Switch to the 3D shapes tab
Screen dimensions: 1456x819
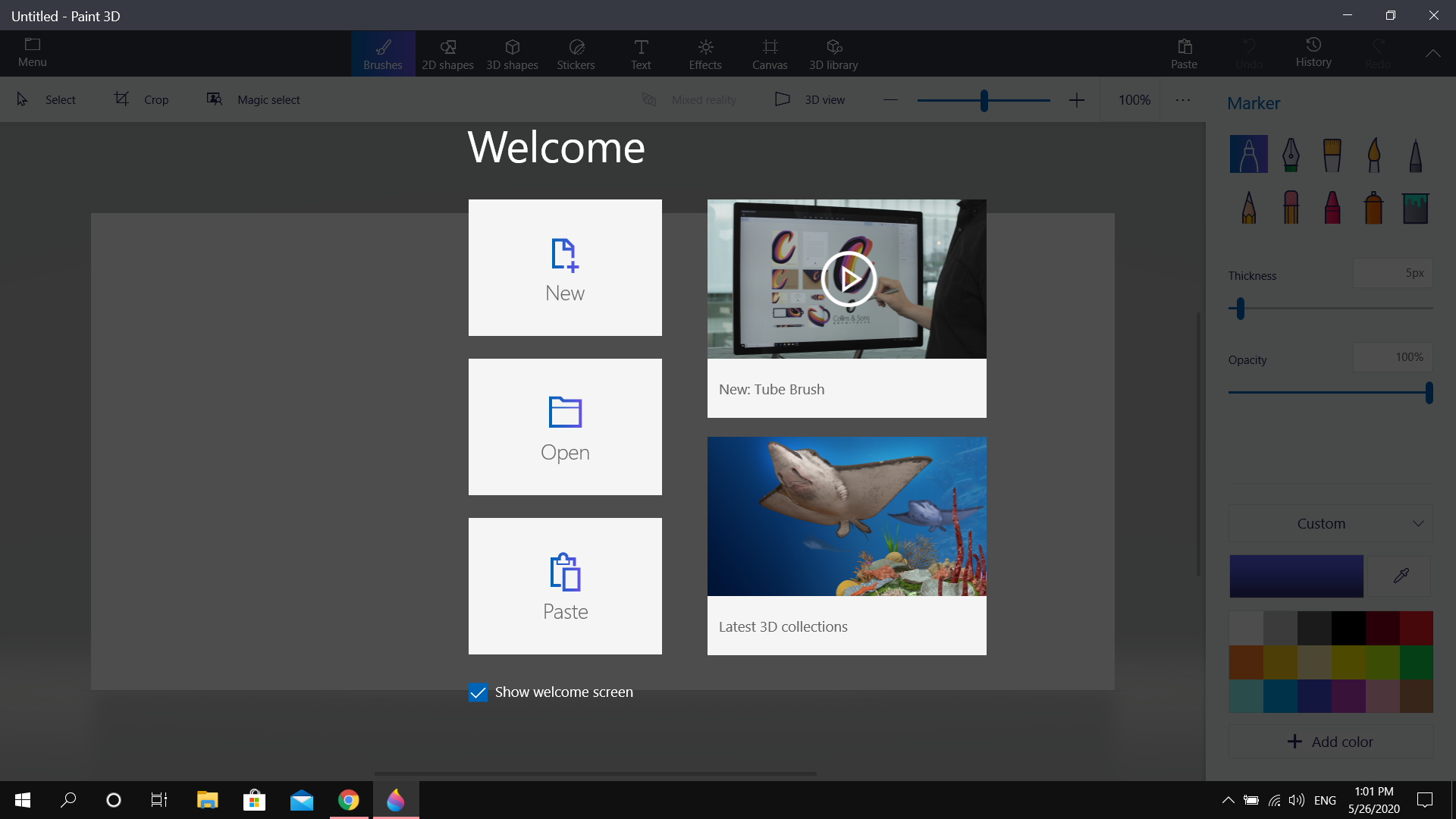(512, 54)
